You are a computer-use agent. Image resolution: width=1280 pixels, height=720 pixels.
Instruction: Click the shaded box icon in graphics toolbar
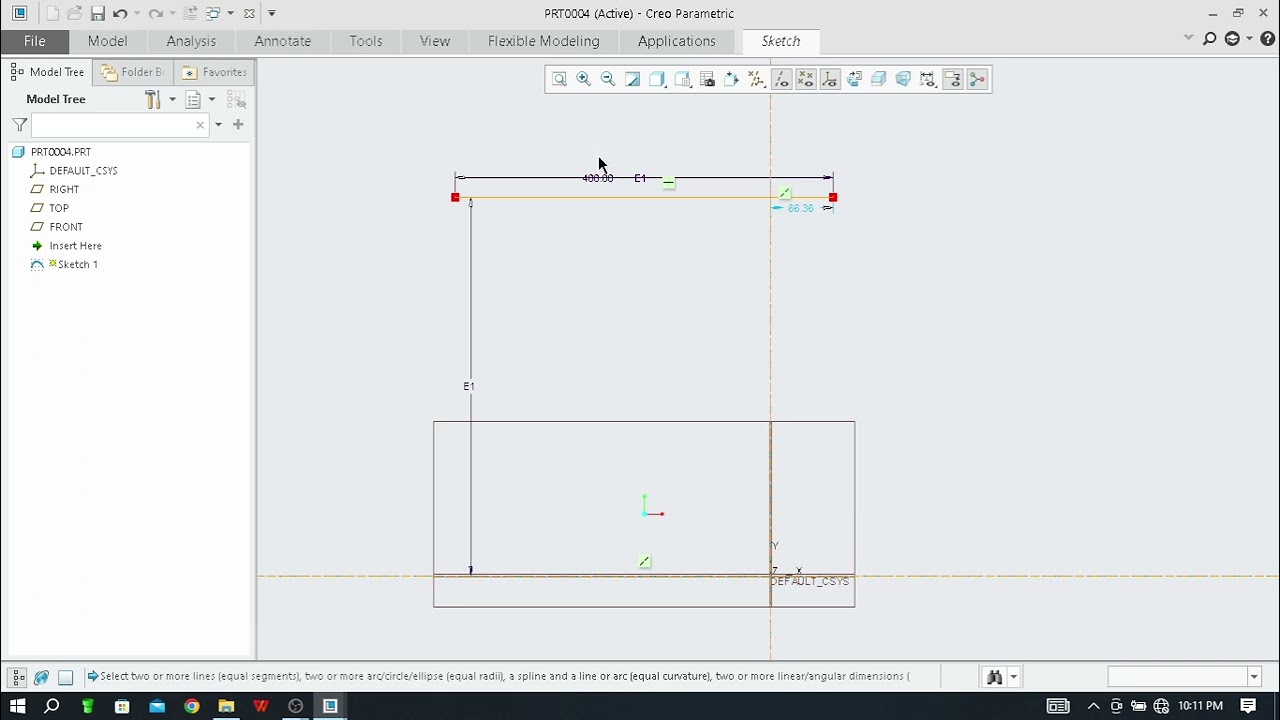[879, 79]
